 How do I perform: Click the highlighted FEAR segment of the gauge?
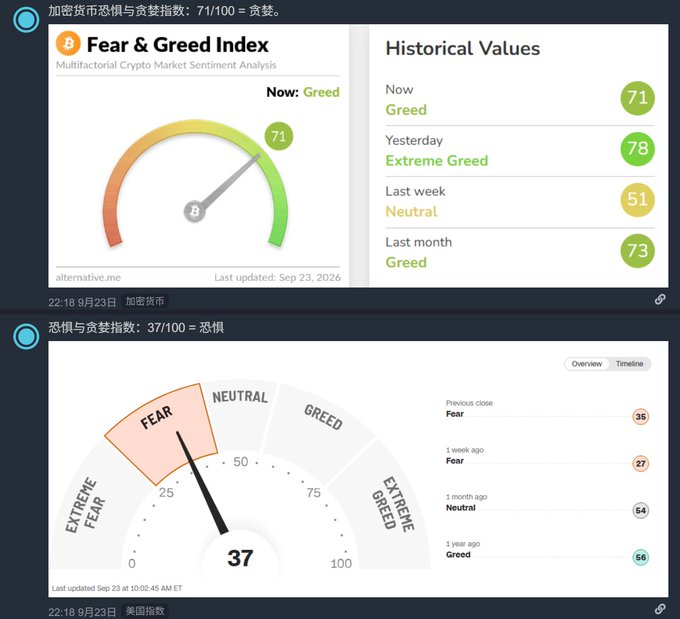pos(161,432)
